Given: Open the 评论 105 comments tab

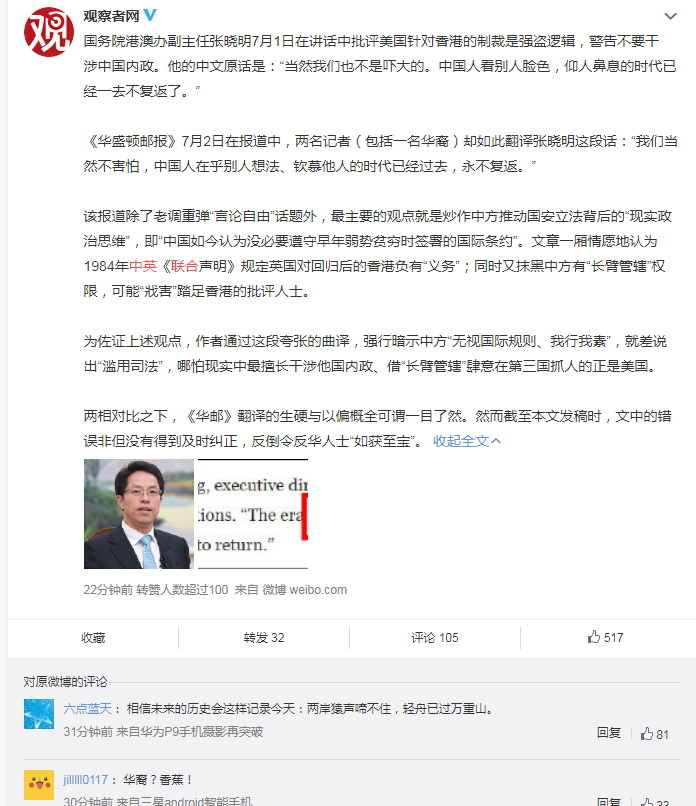Looking at the screenshot, I should (x=434, y=638).
